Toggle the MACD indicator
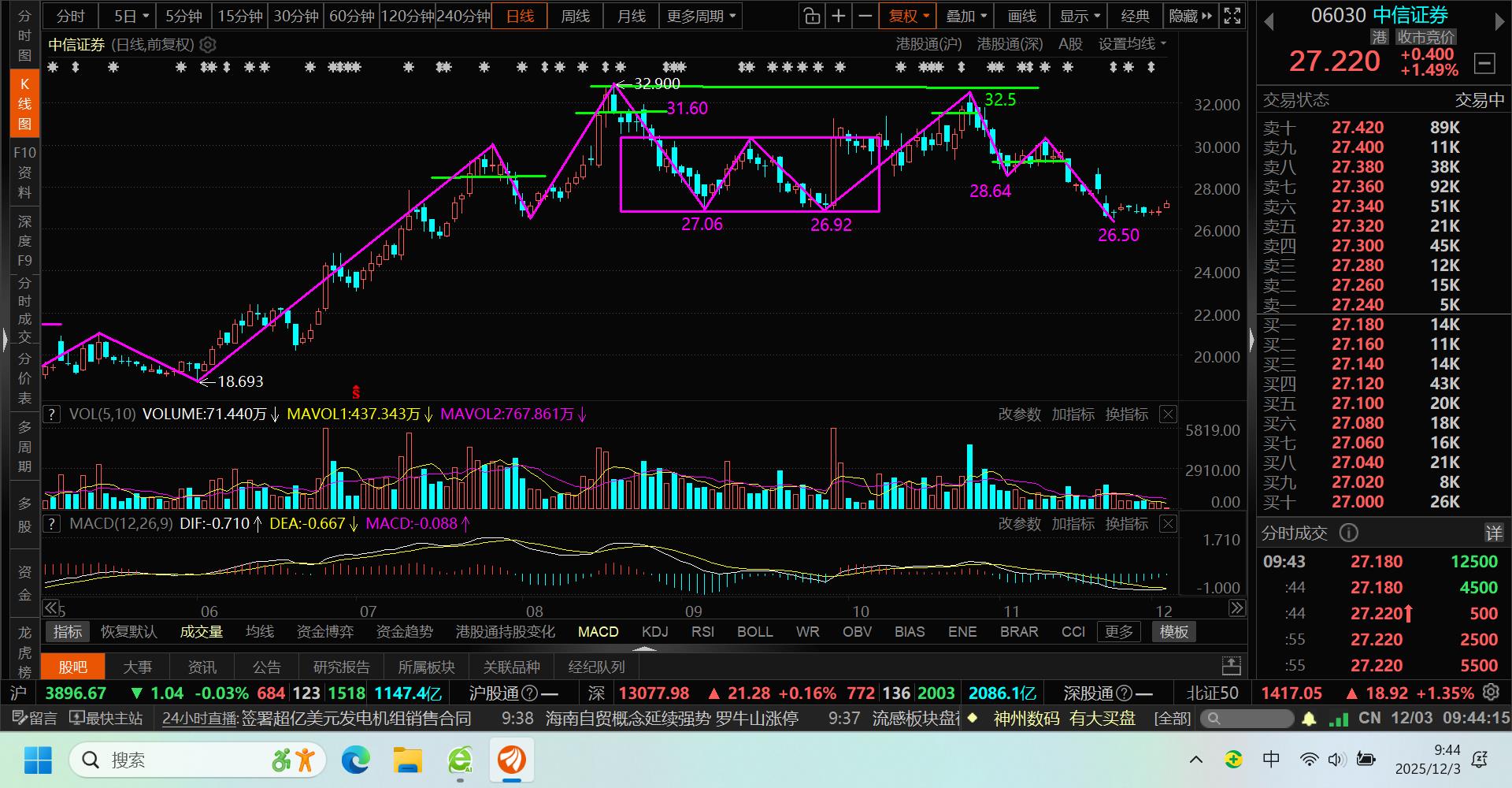Image resolution: width=1512 pixels, height=788 pixels. tap(598, 632)
